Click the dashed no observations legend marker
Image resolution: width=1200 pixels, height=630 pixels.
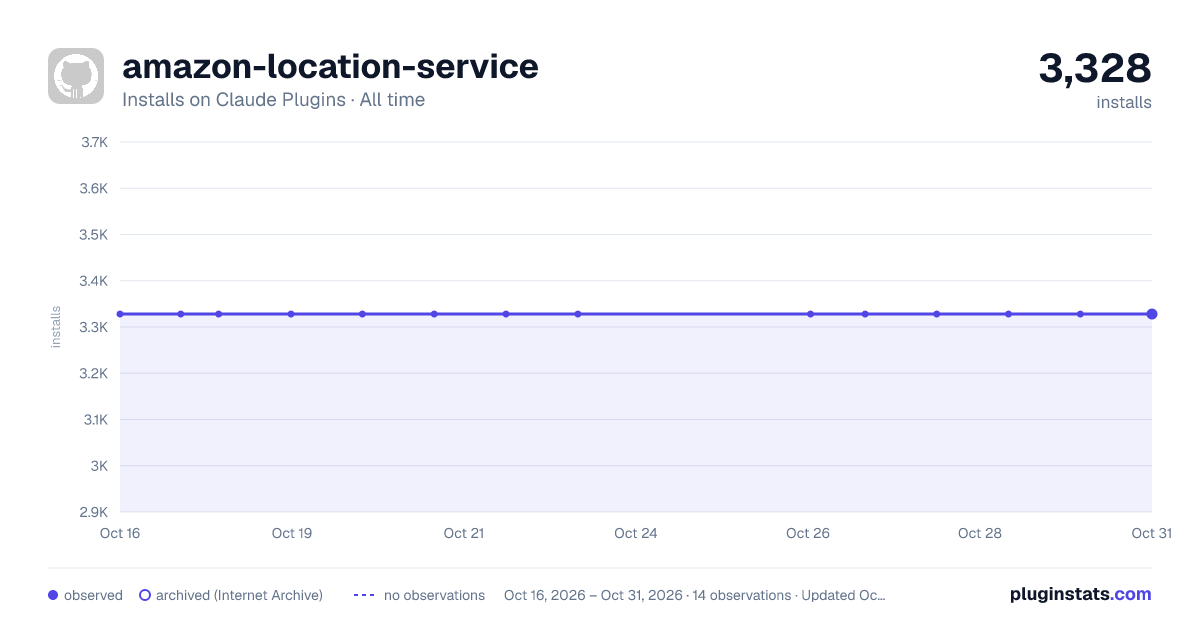pos(364,595)
